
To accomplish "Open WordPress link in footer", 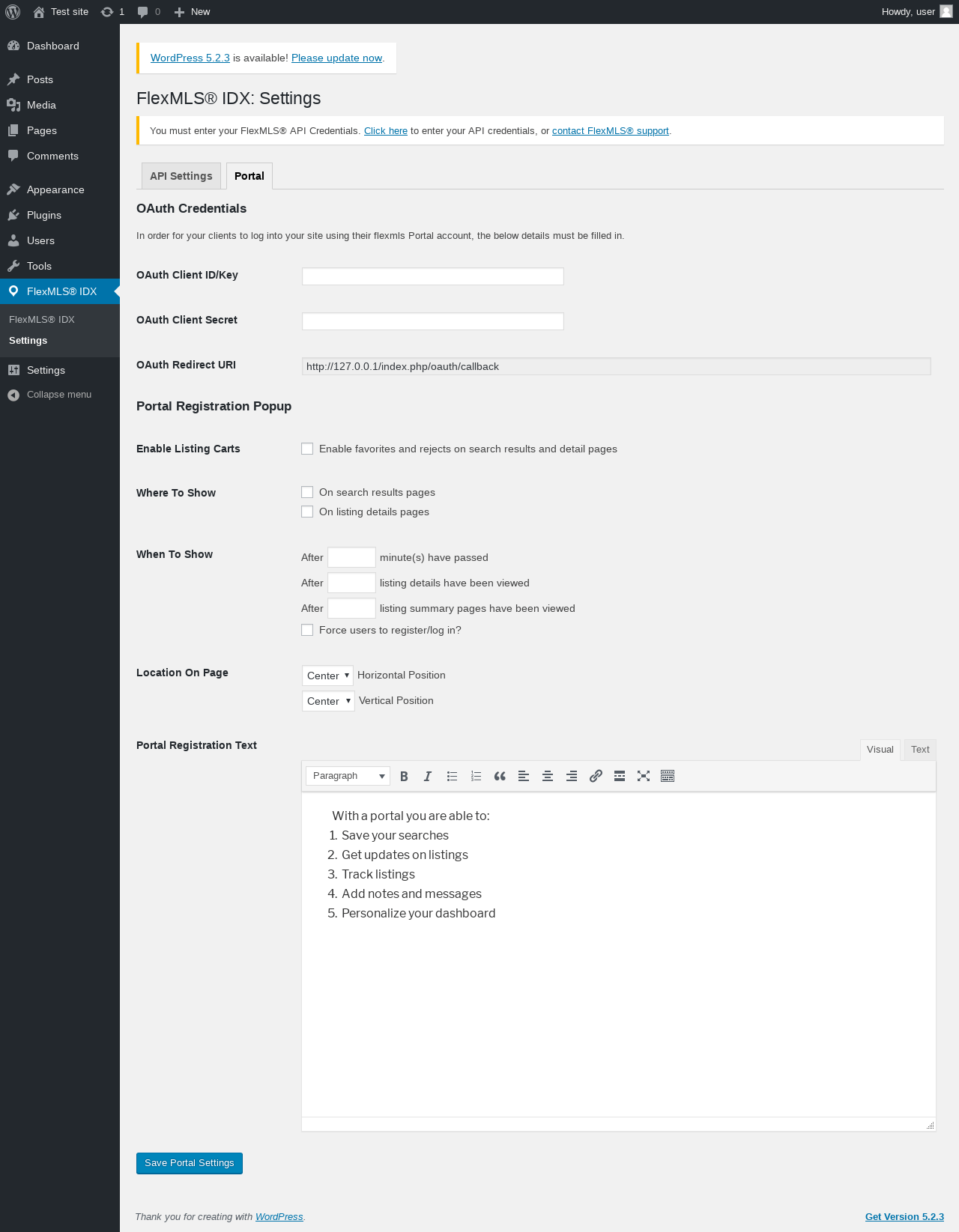I will (x=279, y=1216).
